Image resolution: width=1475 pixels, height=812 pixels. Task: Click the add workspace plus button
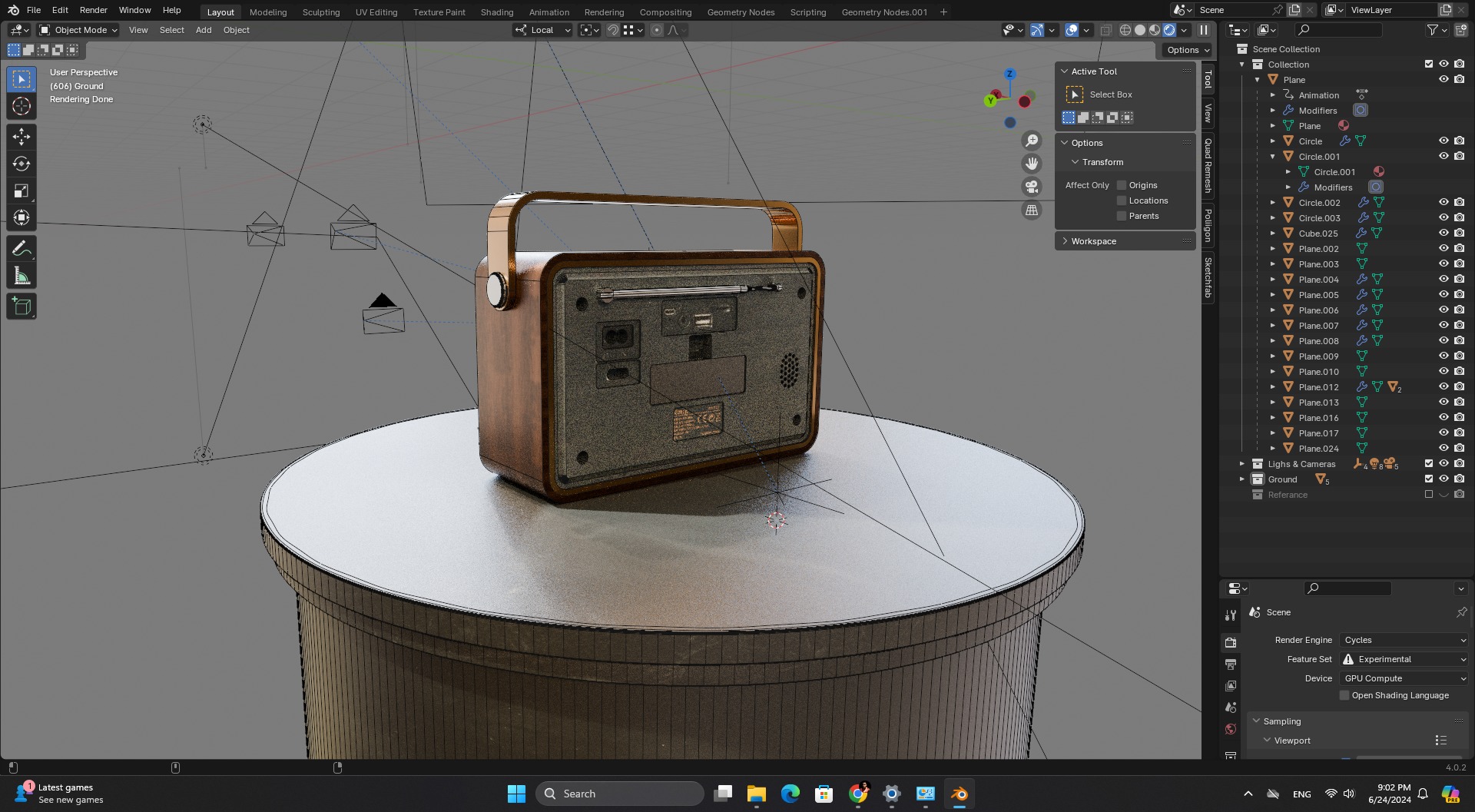coord(943,12)
